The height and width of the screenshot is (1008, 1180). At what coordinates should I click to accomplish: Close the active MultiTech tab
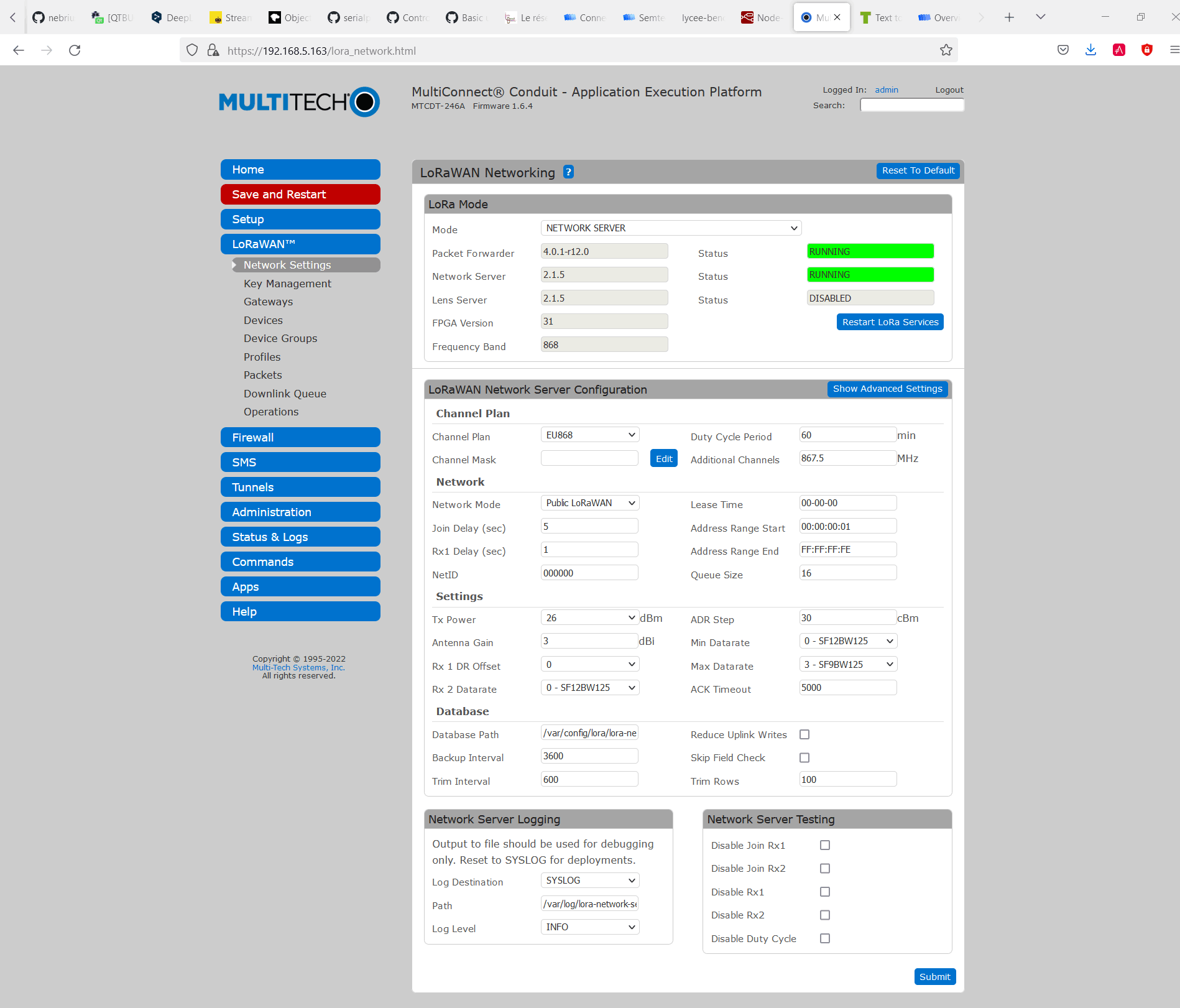point(837,17)
